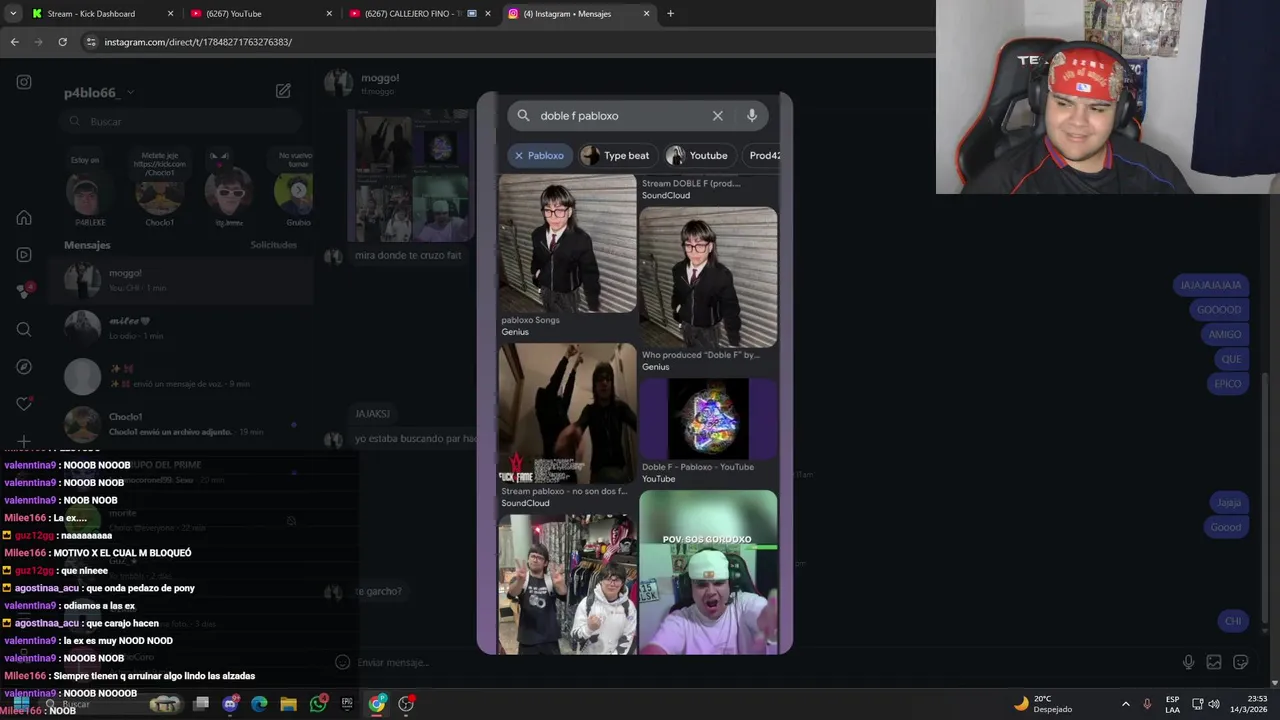Attach a photo with the image icon
Viewport: 1280px width, 720px height.
[x=1214, y=662]
